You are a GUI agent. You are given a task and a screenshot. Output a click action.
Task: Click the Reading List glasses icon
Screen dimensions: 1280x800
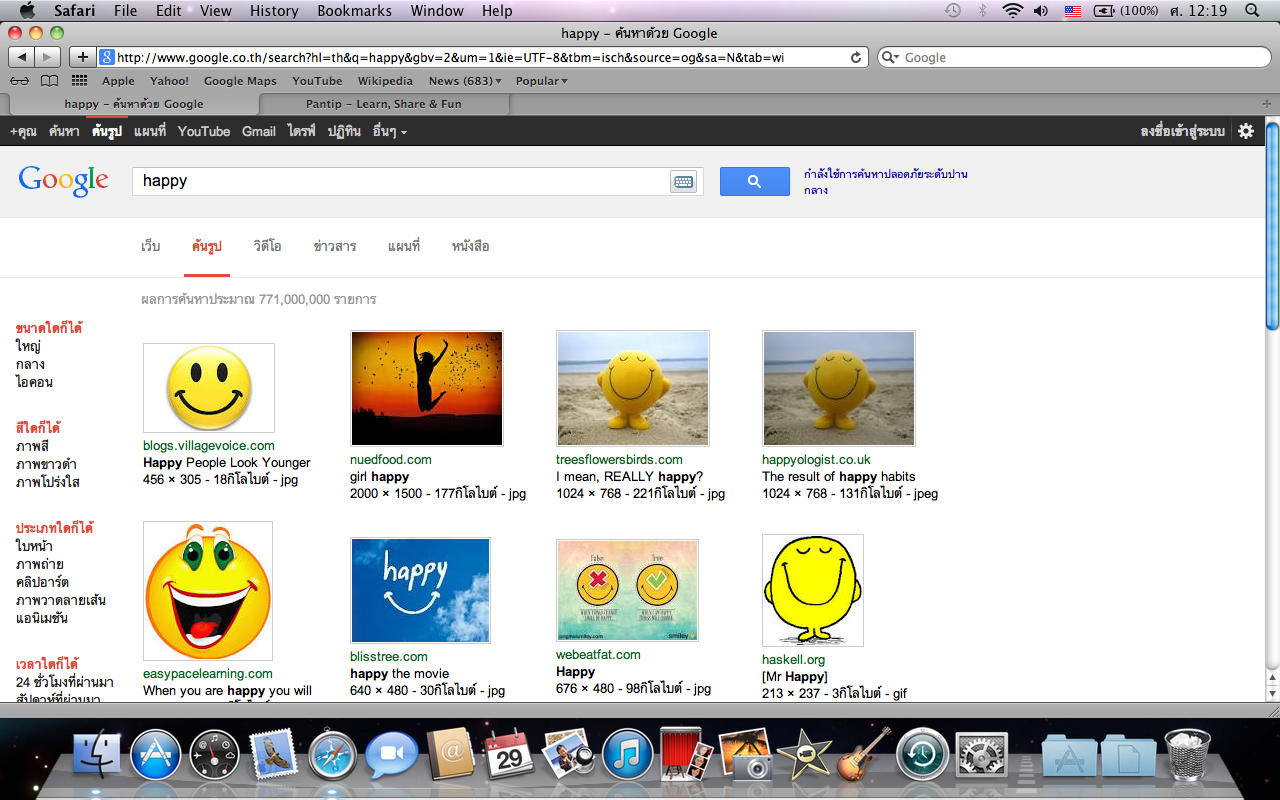[19, 81]
